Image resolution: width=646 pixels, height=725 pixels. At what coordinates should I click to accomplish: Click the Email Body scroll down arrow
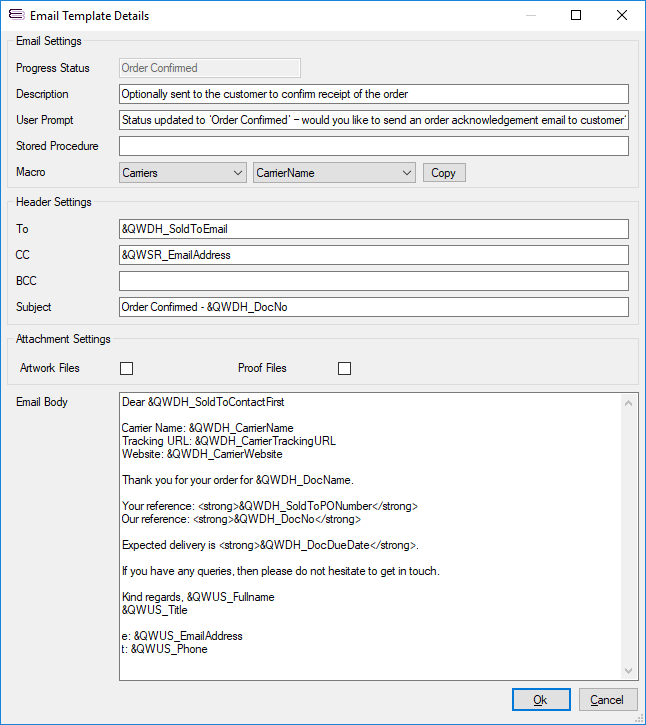628,671
